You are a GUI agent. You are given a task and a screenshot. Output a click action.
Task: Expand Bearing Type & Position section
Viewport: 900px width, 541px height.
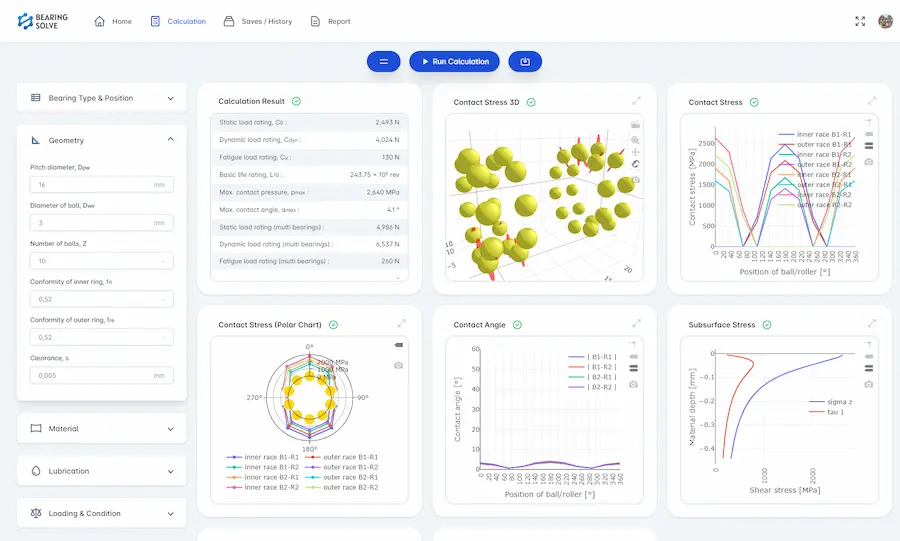[x=102, y=98]
